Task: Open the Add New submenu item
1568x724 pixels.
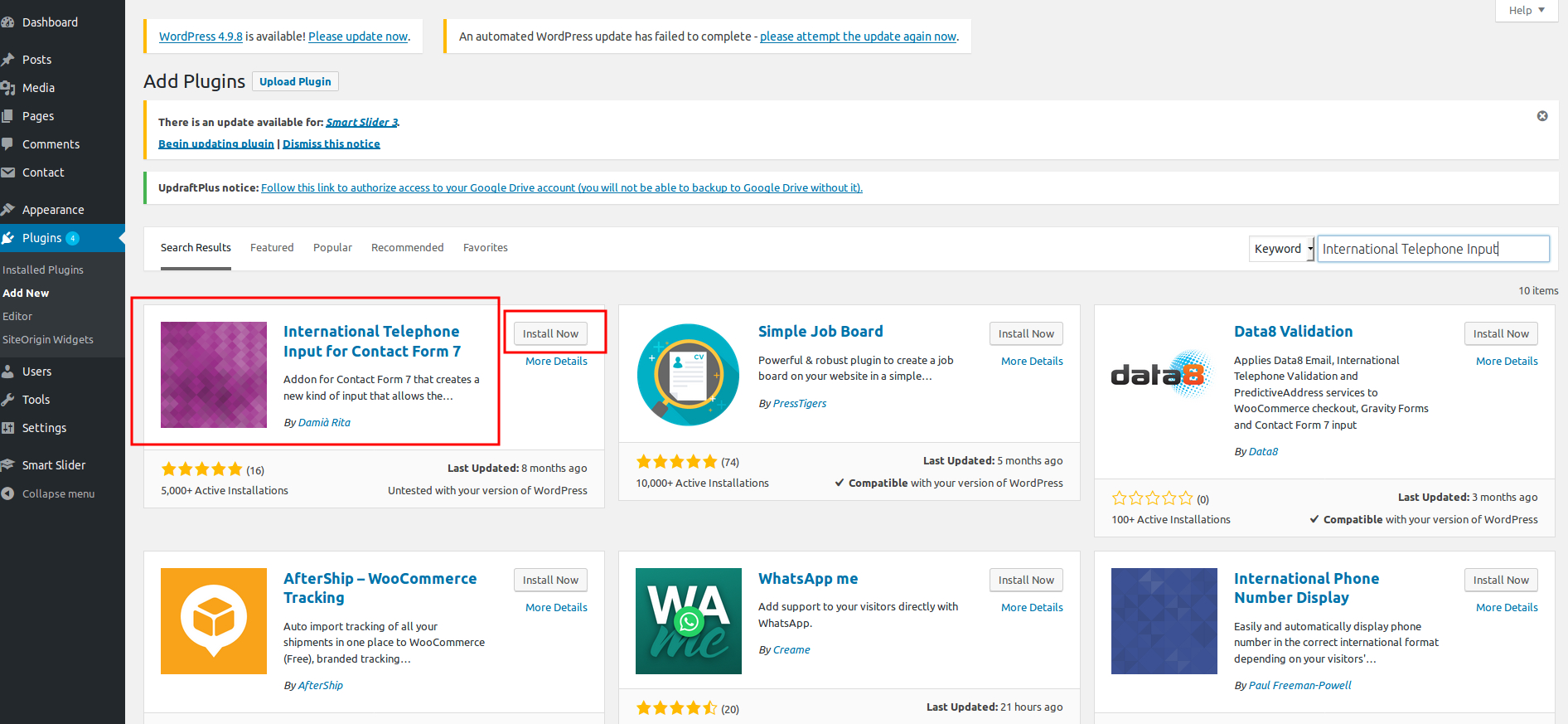Action: coord(26,294)
